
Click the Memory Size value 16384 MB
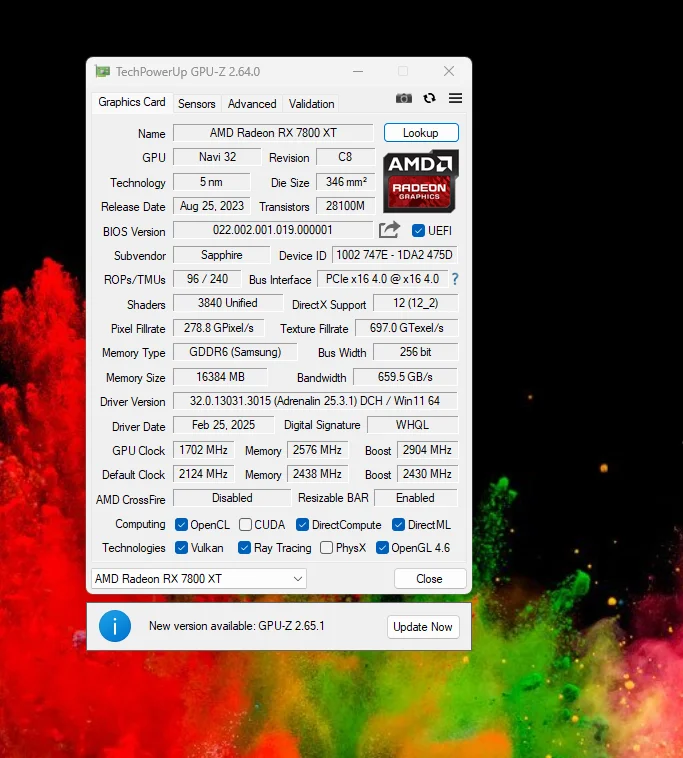click(x=220, y=377)
